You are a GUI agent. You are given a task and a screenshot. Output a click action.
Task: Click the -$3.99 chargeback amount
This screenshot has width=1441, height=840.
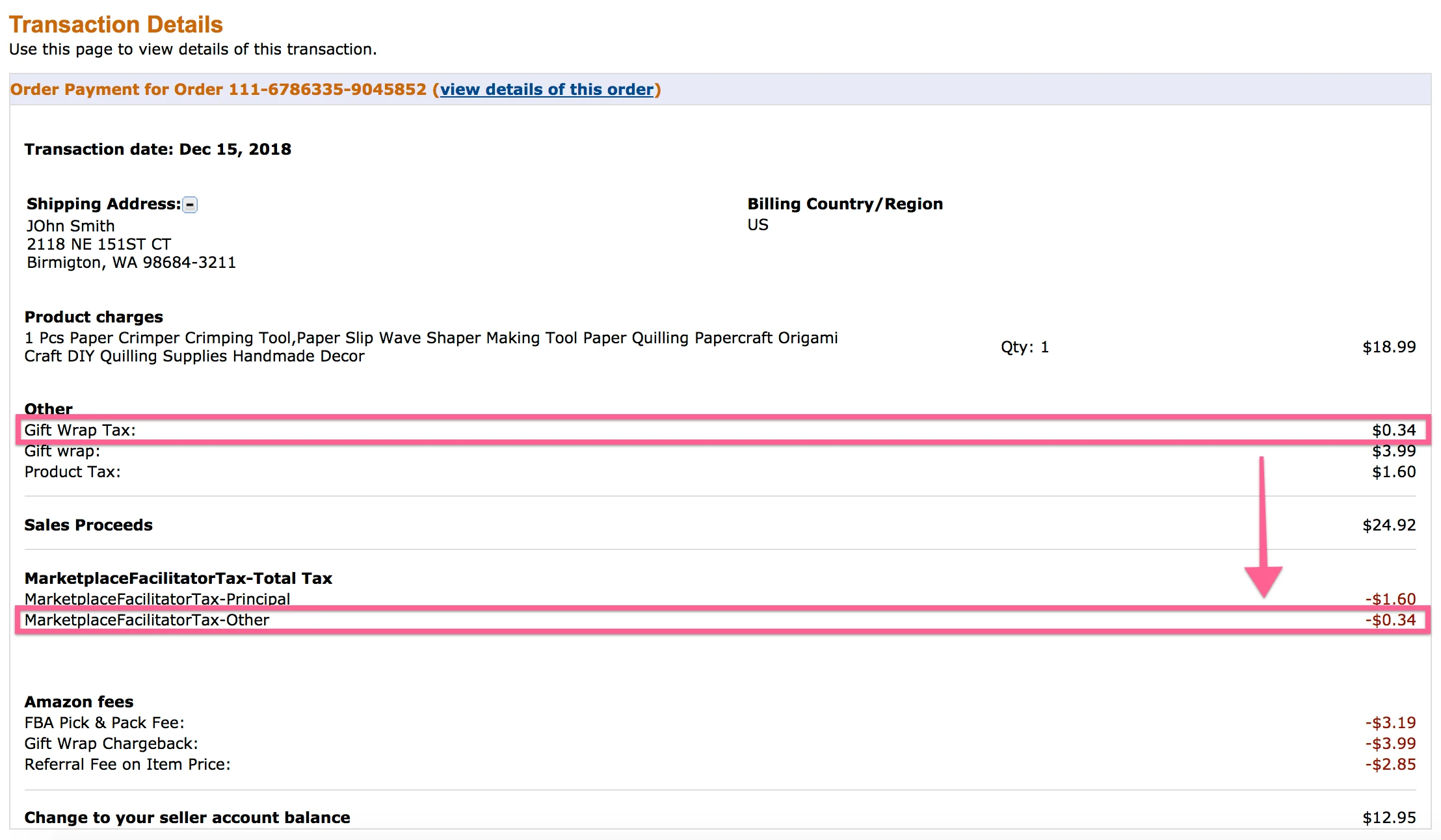1390,744
